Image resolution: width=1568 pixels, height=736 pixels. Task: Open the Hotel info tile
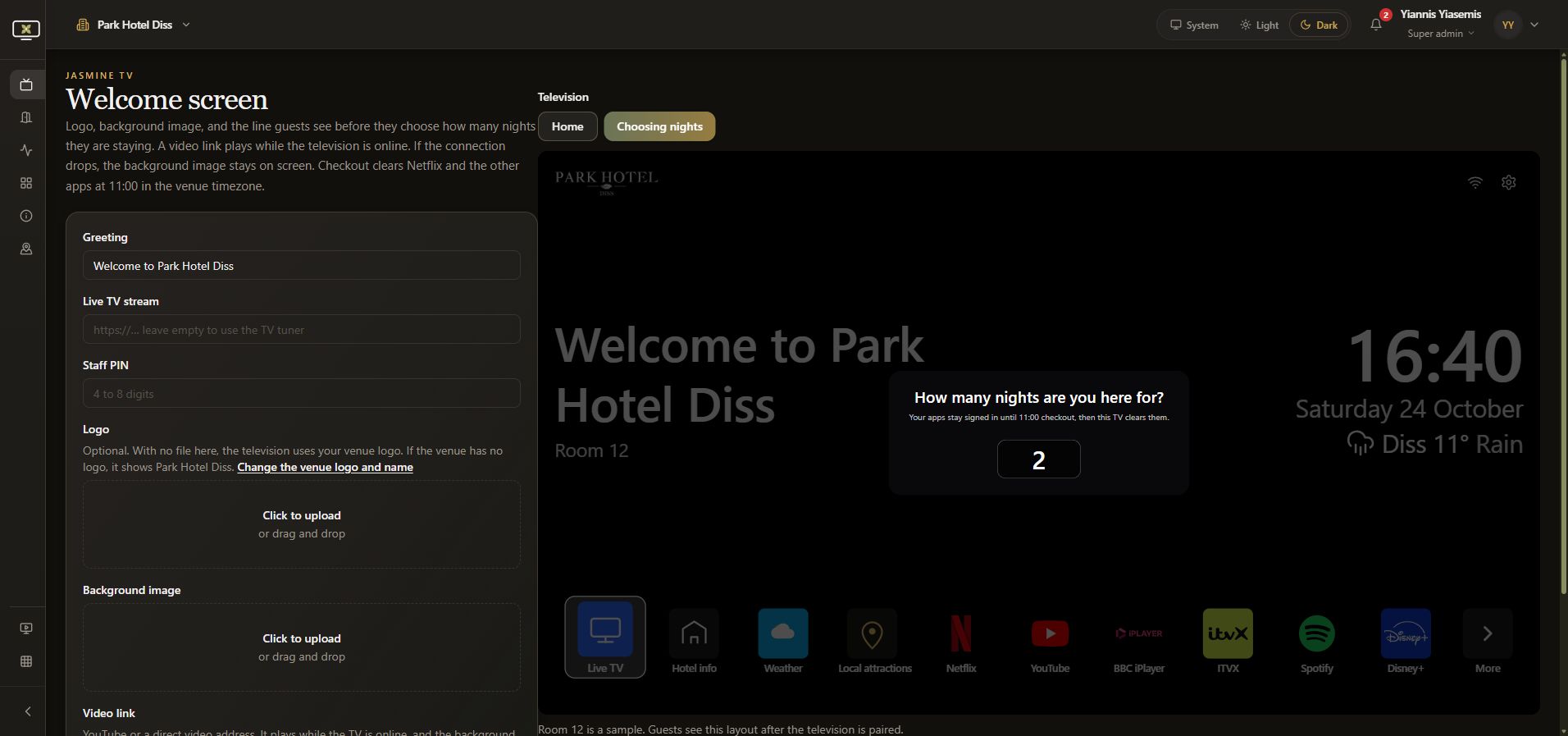(694, 641)
